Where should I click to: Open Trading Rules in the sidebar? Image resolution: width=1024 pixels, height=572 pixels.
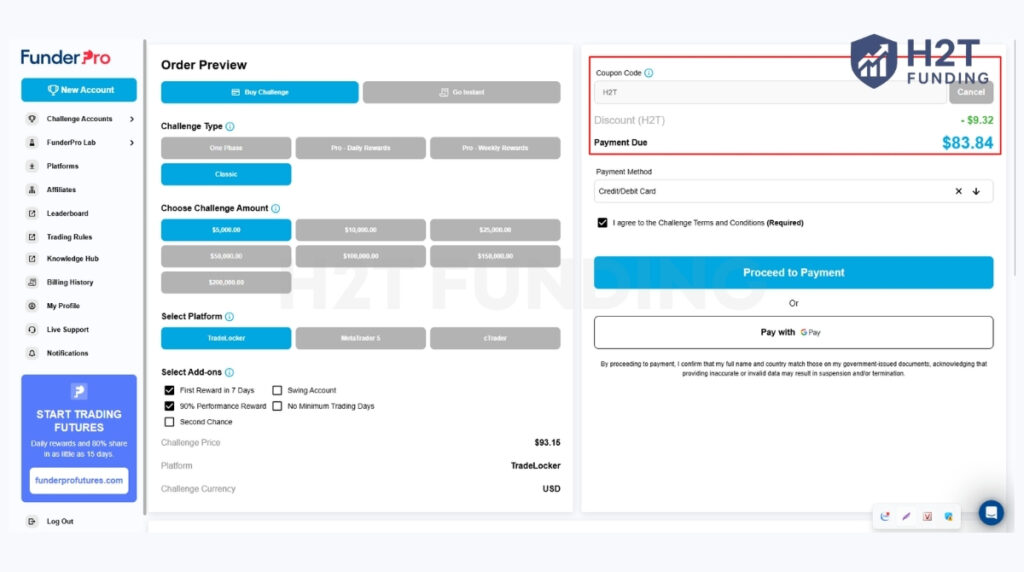tap(69, 236)
